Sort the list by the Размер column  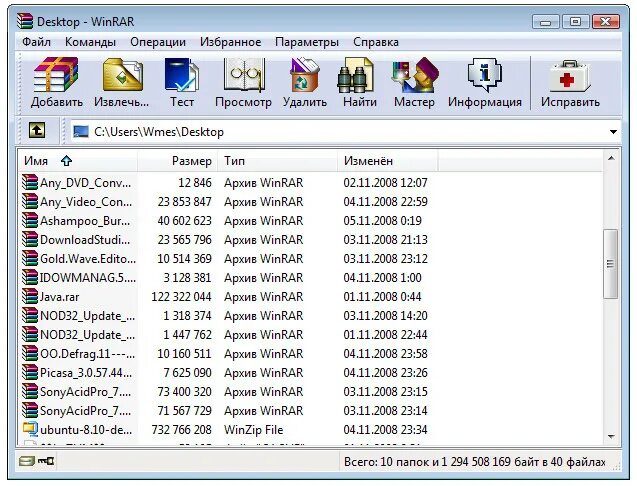point(178,161)
